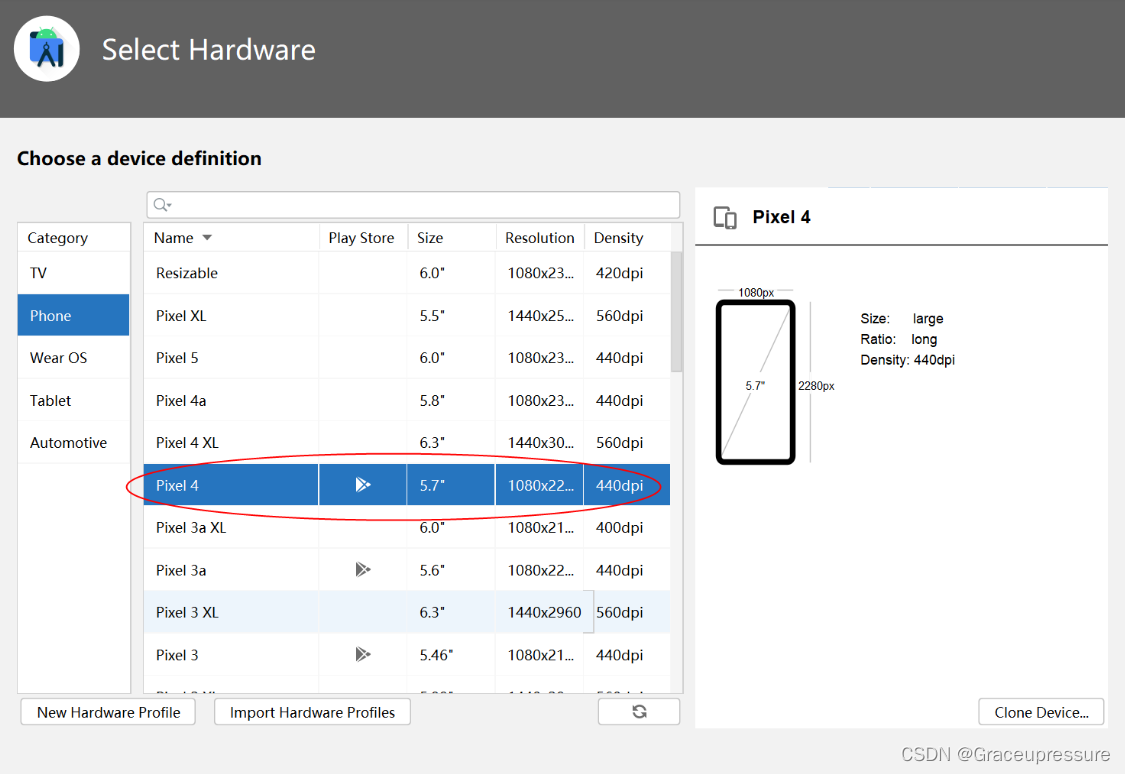
Task: Select the Resizable device row
Action: point(407,273)
